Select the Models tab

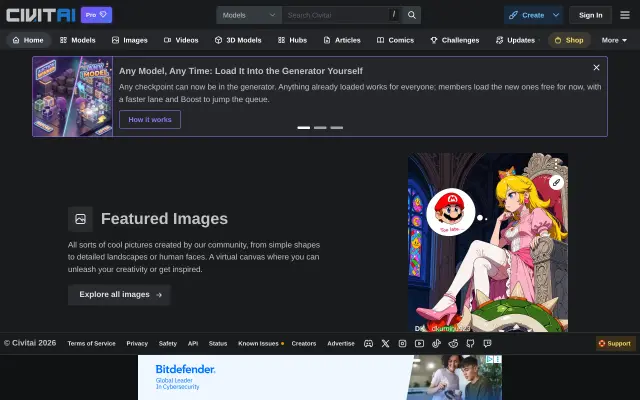click(78, 40)
